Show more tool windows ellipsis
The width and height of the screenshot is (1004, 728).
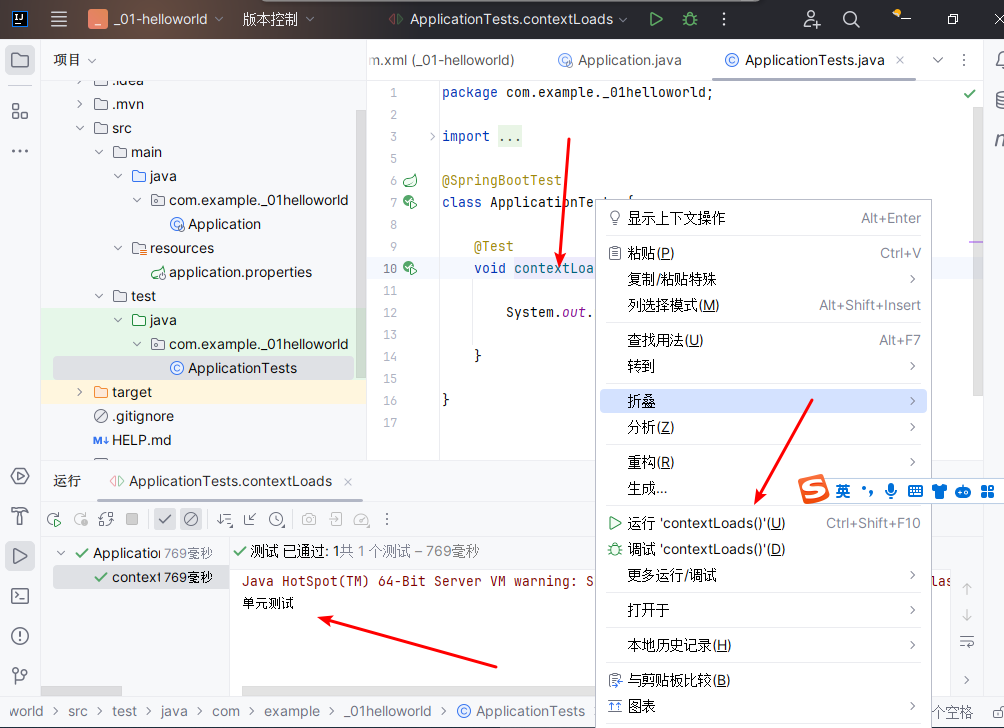click(x=20, y=151)
